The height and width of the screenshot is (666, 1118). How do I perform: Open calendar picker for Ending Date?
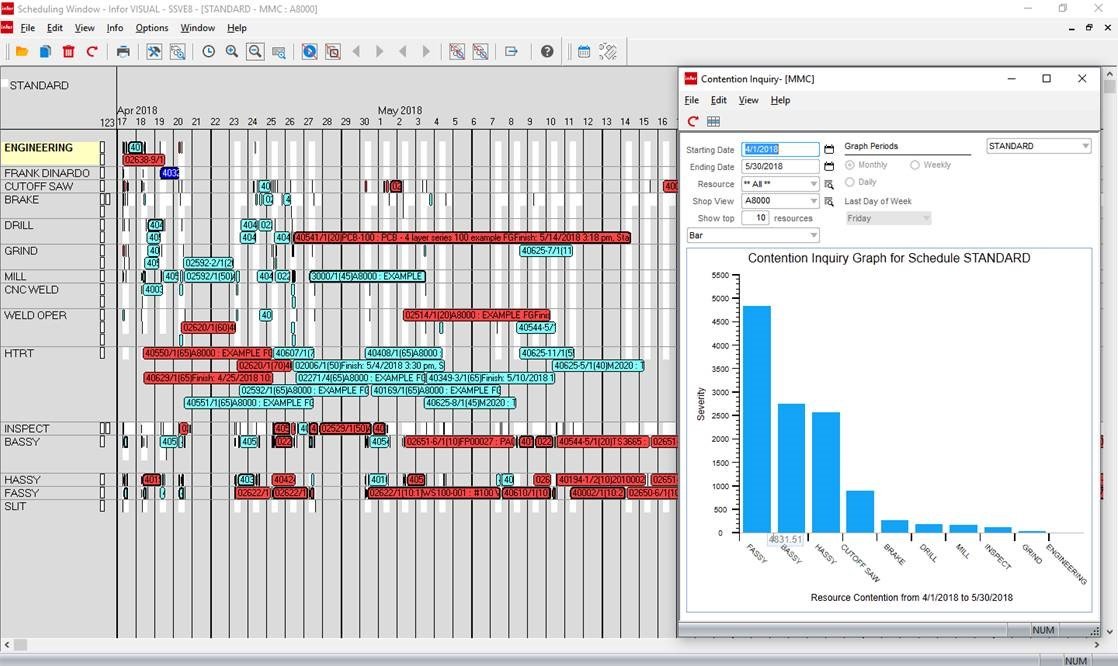[x=829, y=166]
